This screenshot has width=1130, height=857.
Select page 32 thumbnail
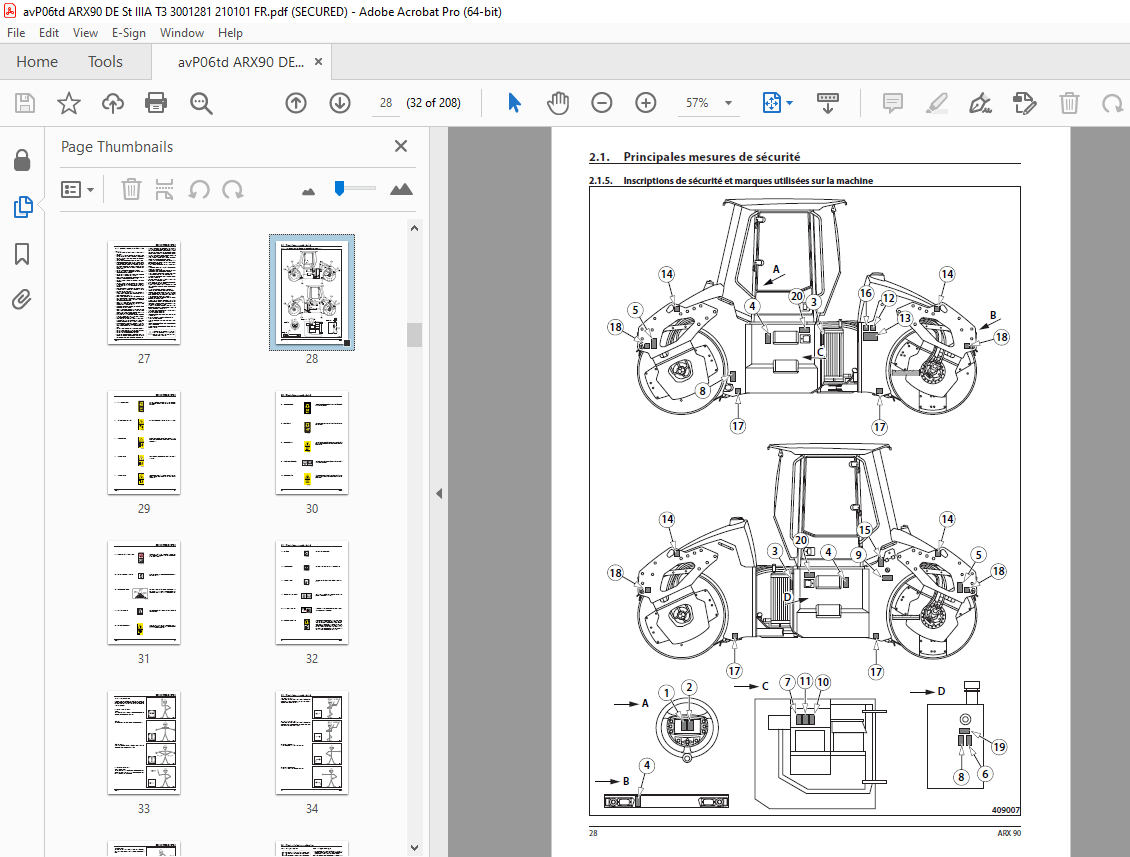(312, 592)
